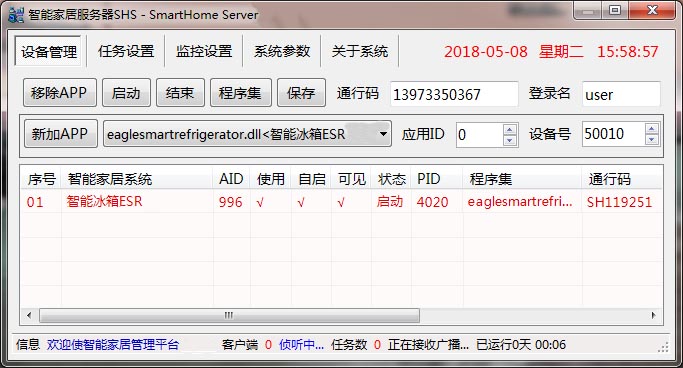Minimize the SmartHome Server window

[x=588, y=10]
